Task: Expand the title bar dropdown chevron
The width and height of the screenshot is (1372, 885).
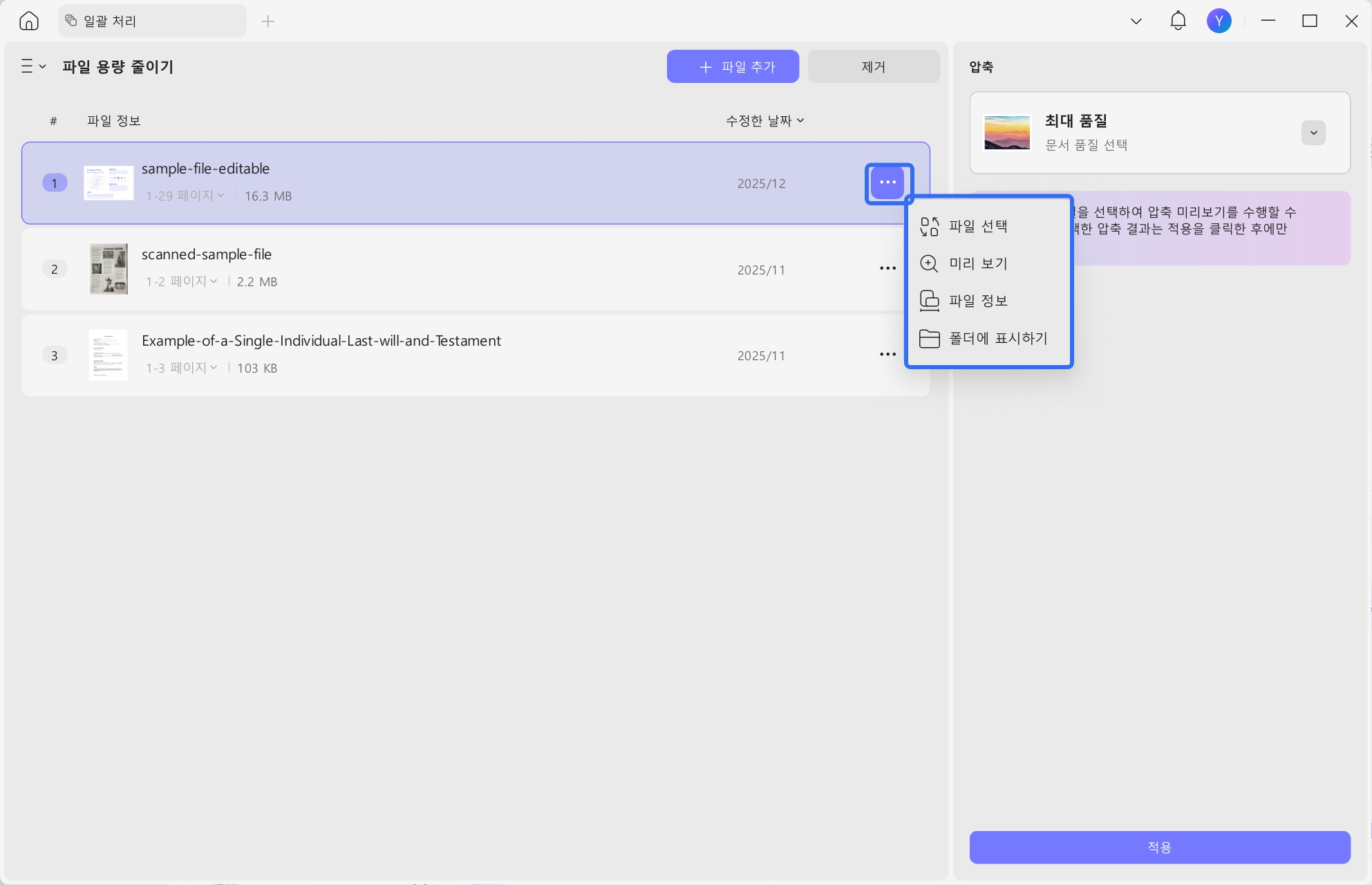Action: pos(1136,21)
